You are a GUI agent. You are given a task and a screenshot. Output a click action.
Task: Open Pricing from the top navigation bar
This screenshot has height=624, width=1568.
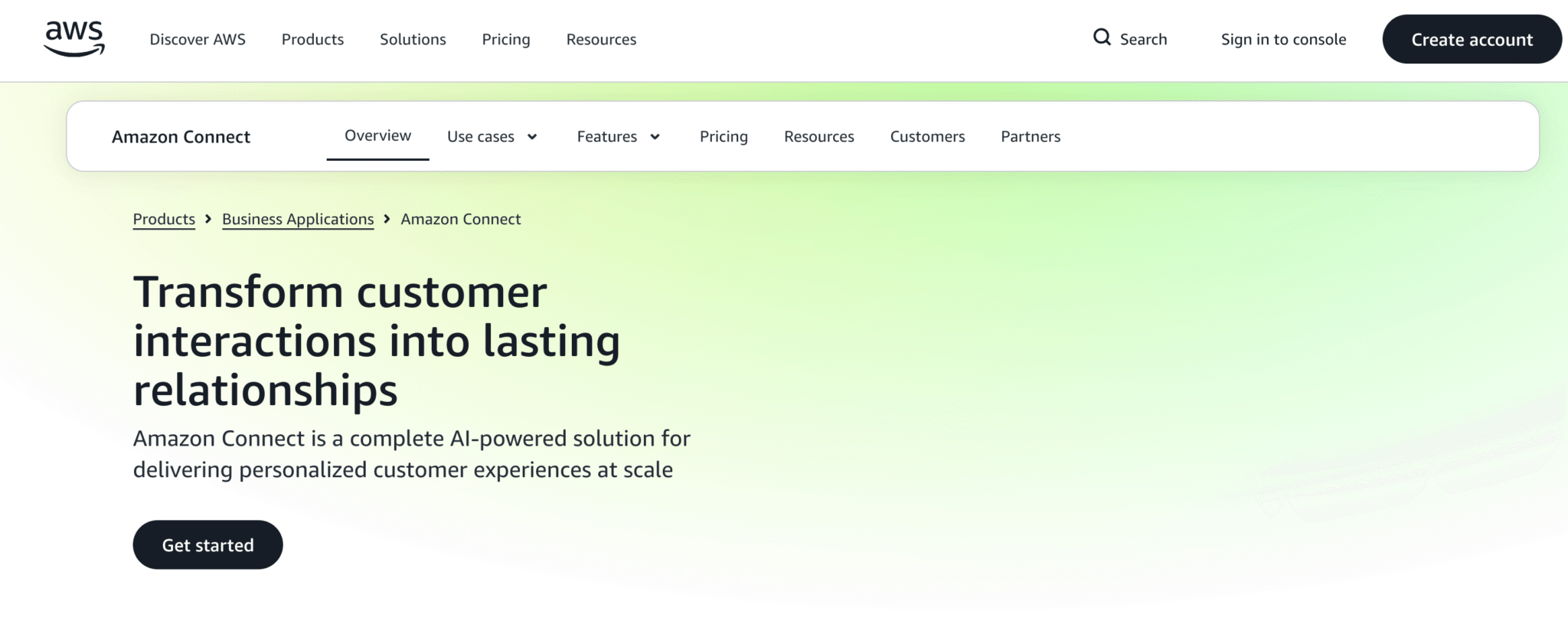(505, 39)
